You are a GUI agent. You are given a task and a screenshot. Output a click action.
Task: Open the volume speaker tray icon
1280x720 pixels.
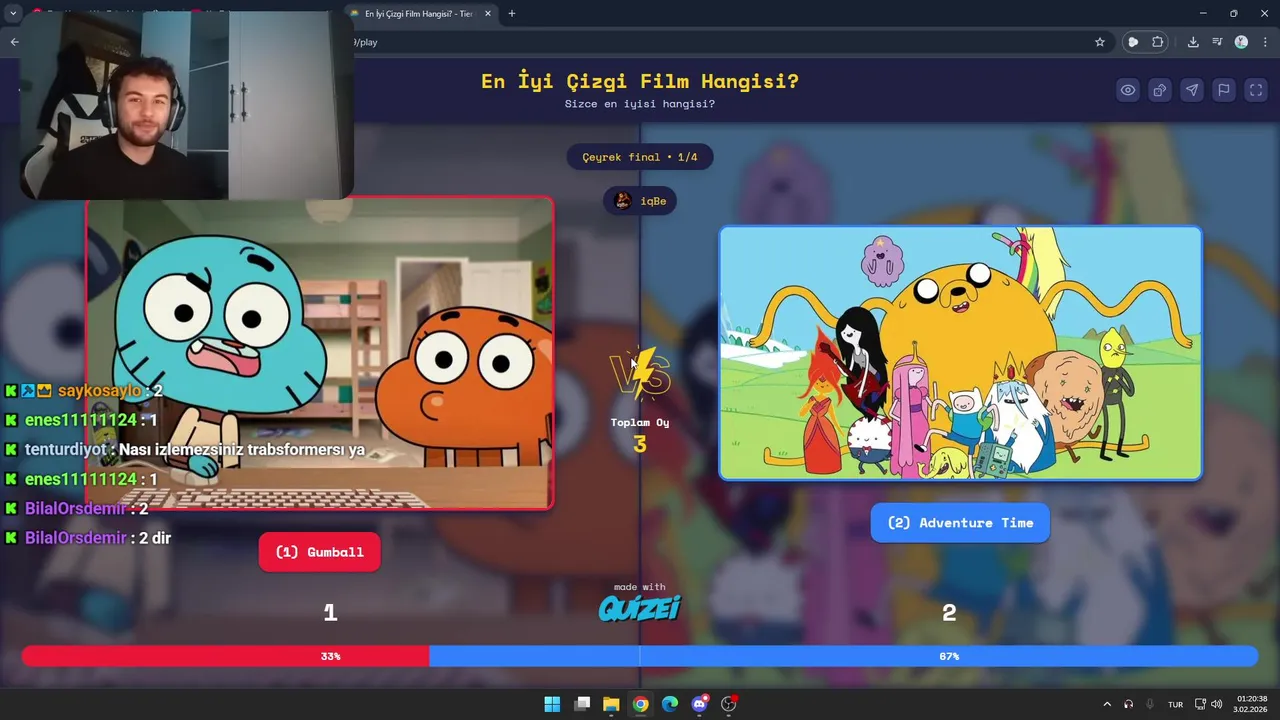[1216, 704]
